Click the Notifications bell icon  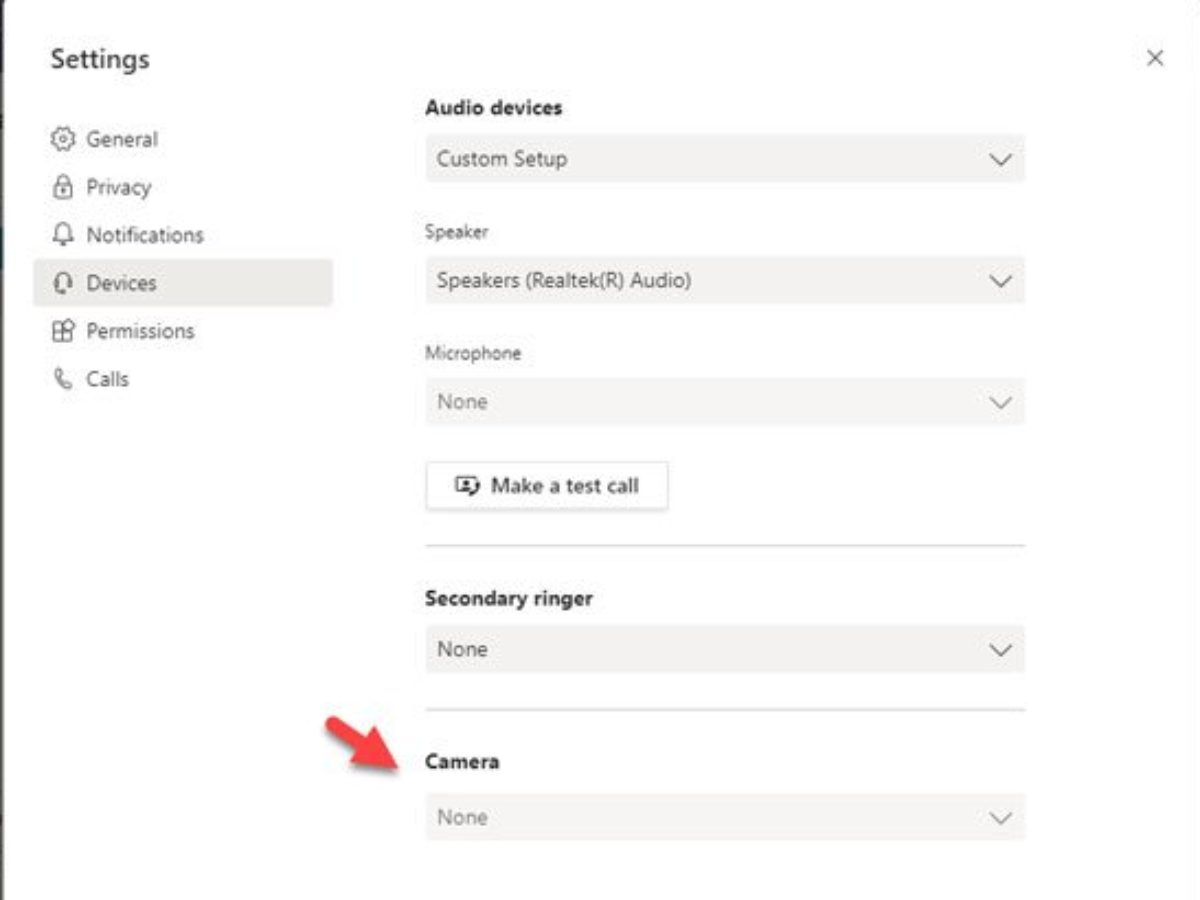(x=63, y=235)
